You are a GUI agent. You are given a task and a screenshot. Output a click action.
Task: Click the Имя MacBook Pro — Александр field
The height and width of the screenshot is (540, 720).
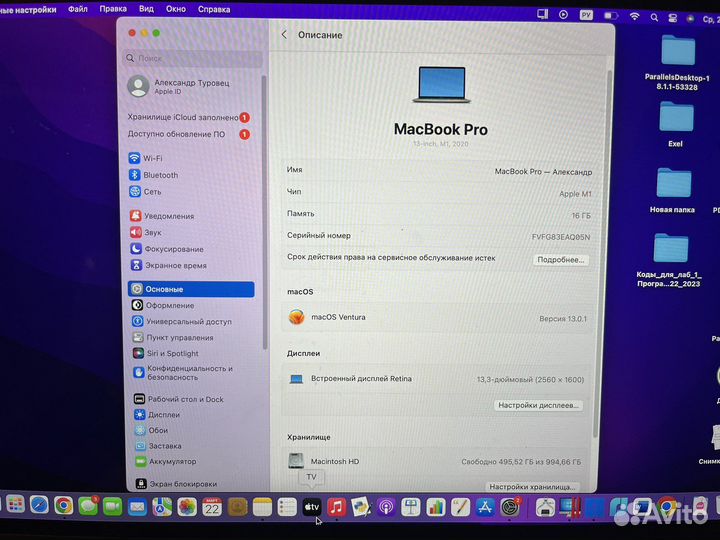(439, 171)
